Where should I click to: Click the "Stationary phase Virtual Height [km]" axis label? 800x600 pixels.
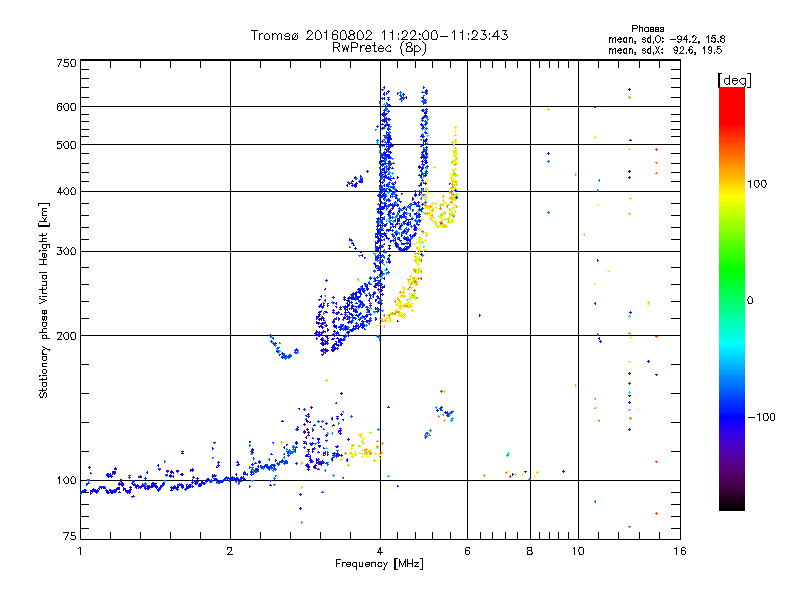click(x=43, y=300)
